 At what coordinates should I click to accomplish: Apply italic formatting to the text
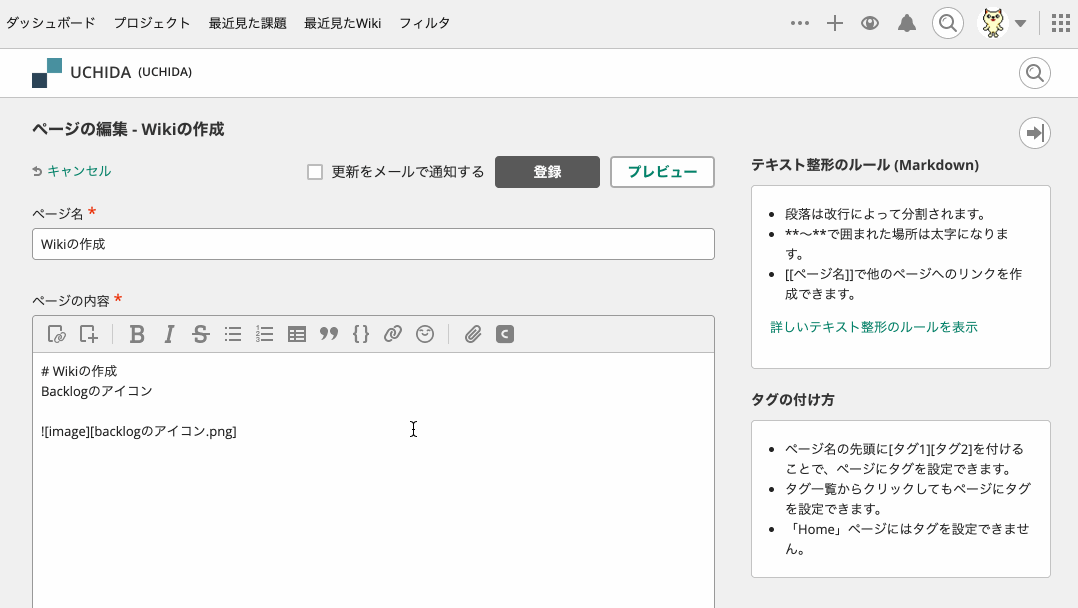coord(169,334)
